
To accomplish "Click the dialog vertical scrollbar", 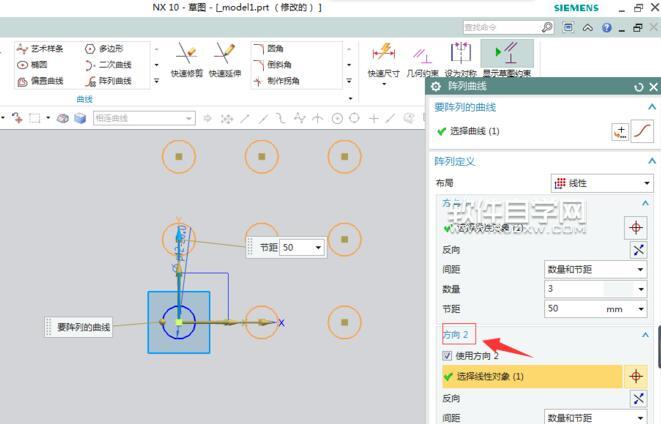I will pyautogui.click(x=659, y=346).
